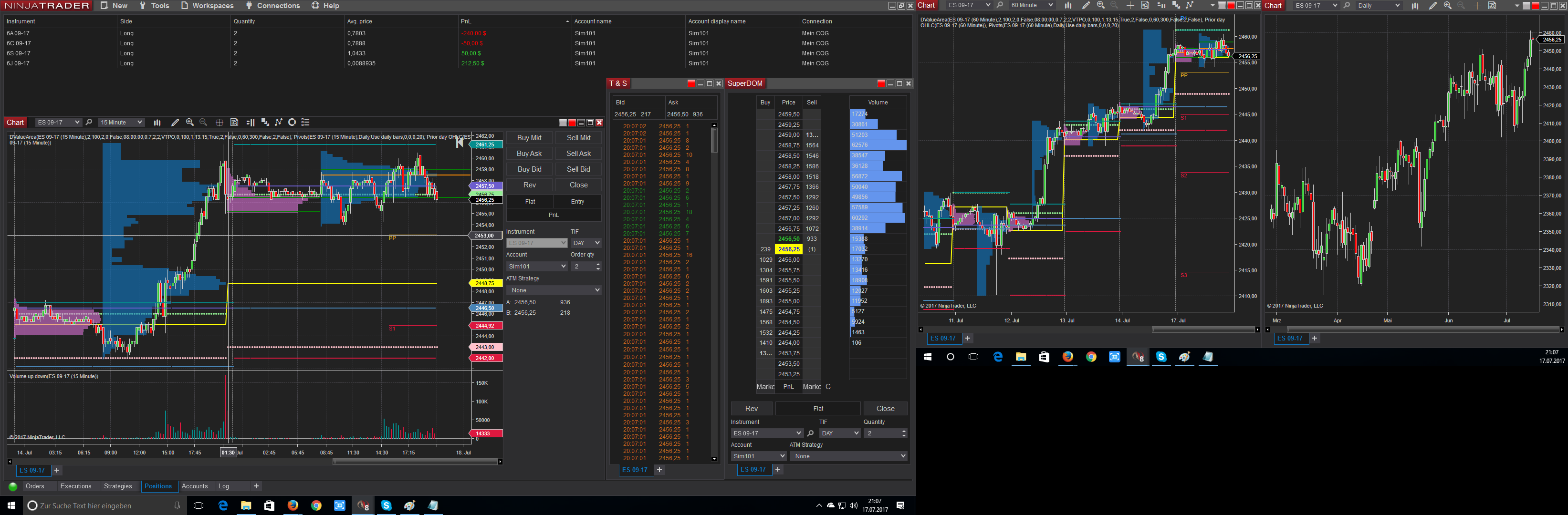Open Chrome from the left taskbar

coord(316,505)
